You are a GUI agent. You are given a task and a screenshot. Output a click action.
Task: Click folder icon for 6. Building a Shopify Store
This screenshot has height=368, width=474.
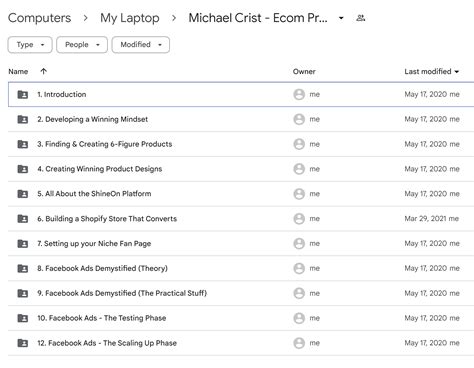coord(23,219)
